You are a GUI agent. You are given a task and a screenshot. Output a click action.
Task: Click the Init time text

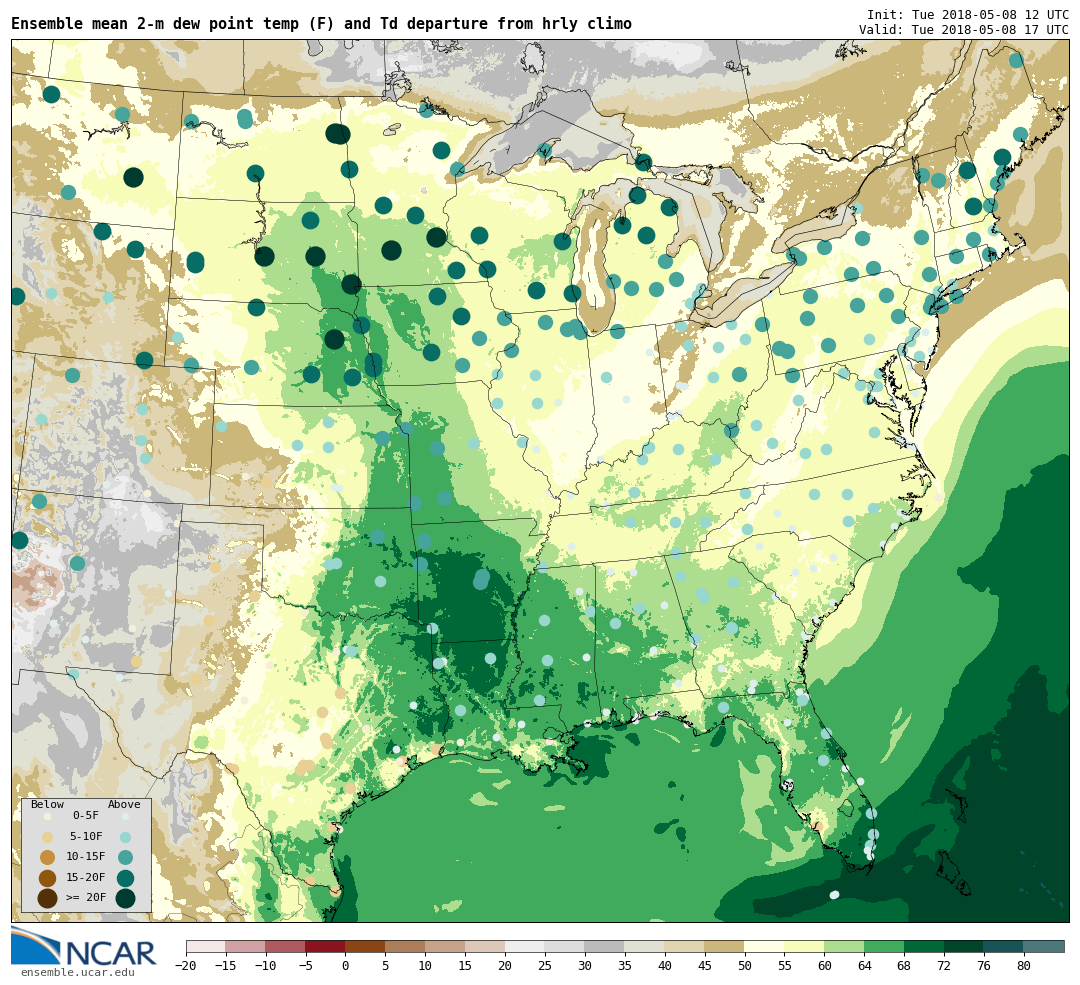click(x=967, y=15)
